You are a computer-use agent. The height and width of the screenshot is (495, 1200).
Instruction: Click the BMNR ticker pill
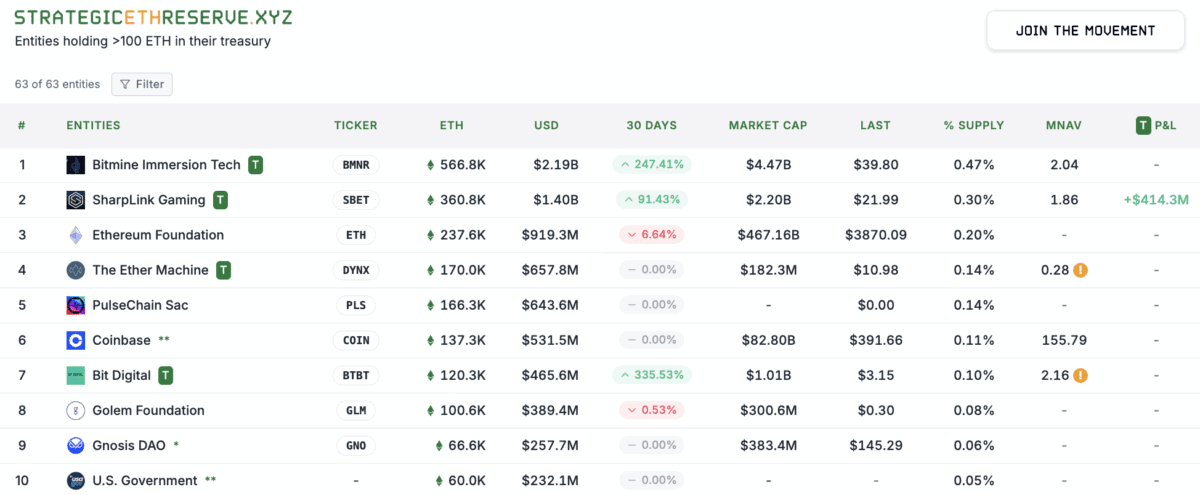click(356, 165)
